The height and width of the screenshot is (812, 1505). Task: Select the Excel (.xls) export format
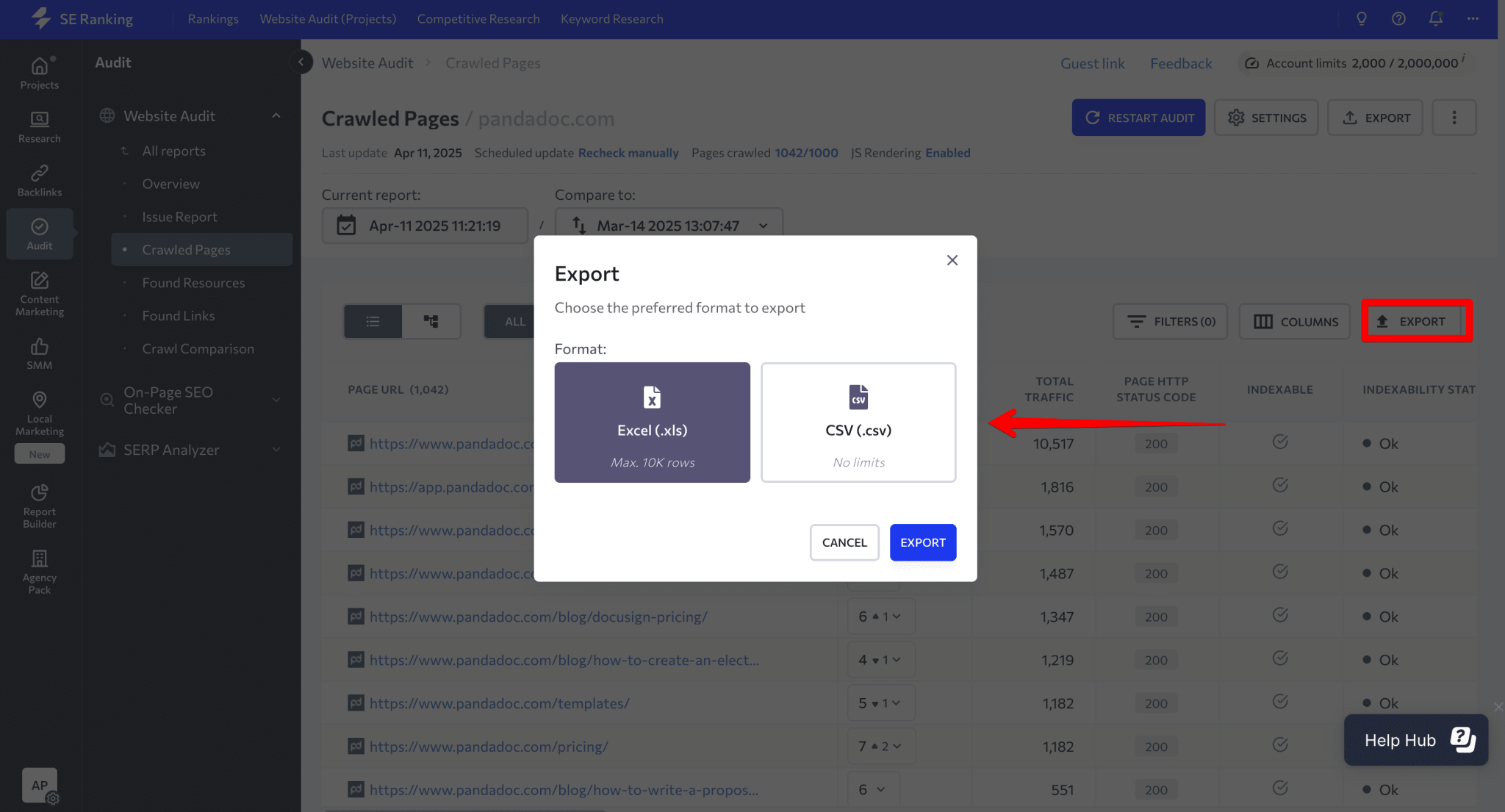pyautogui.click(x=651, y=422)
